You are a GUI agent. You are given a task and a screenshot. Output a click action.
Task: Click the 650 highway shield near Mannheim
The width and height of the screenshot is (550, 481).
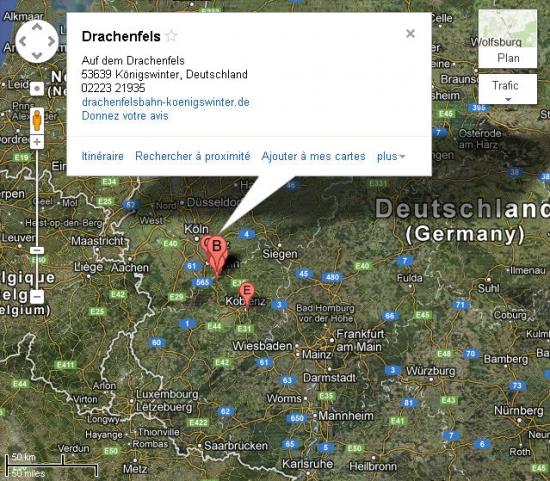coord(297,418)
